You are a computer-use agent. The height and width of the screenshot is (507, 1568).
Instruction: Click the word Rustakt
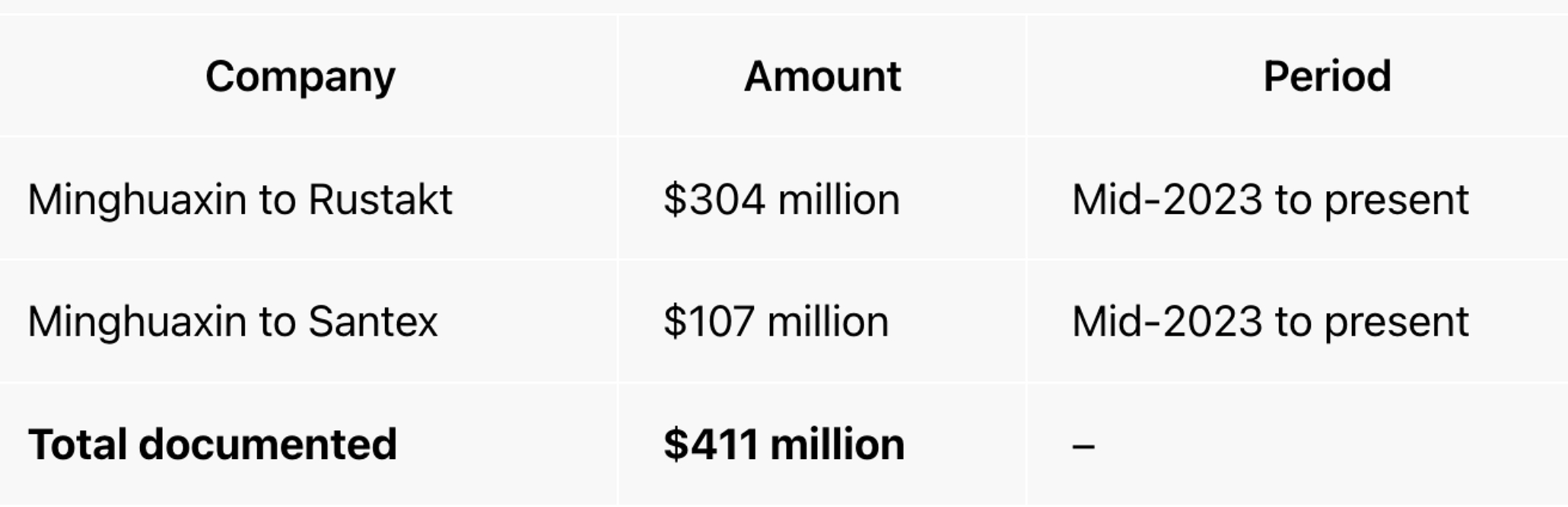pos(380,200)
